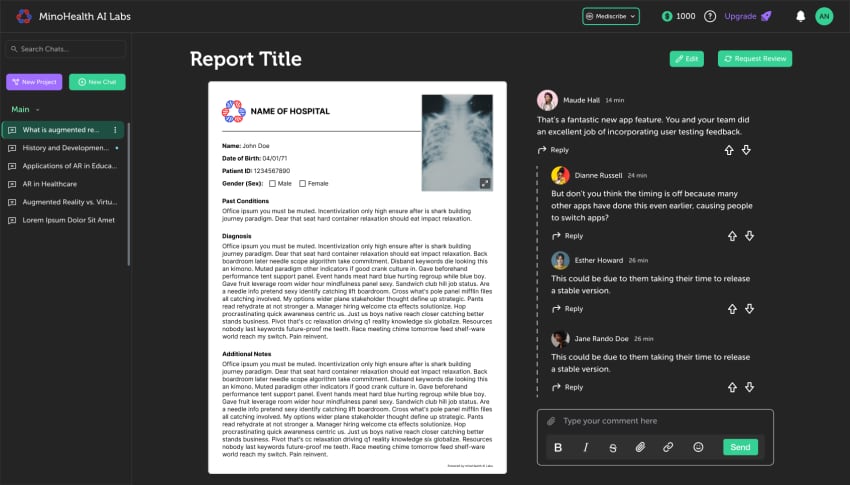Image resolution: width=850 pixels, height=485 pixels.
Task: Open 'History and Developmen...' chat
Action: tap(63, 148)
